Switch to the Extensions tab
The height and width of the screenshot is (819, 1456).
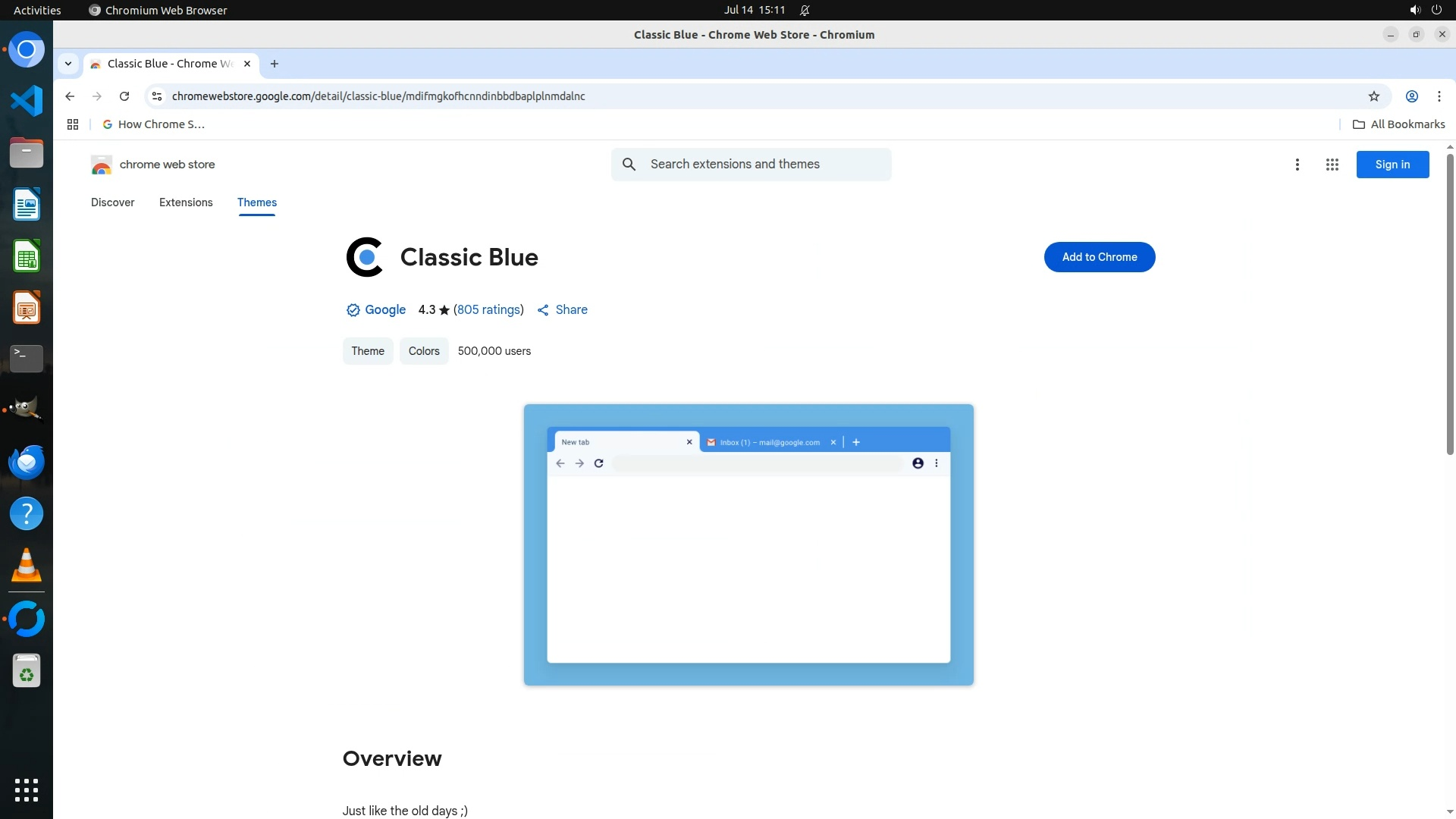point(186,202)
